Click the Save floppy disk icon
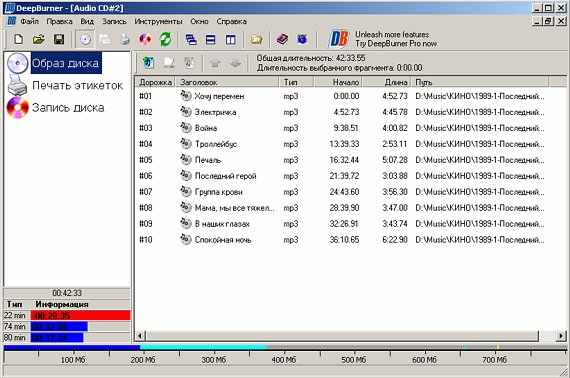The image size is (570, 378). point(59,39)
